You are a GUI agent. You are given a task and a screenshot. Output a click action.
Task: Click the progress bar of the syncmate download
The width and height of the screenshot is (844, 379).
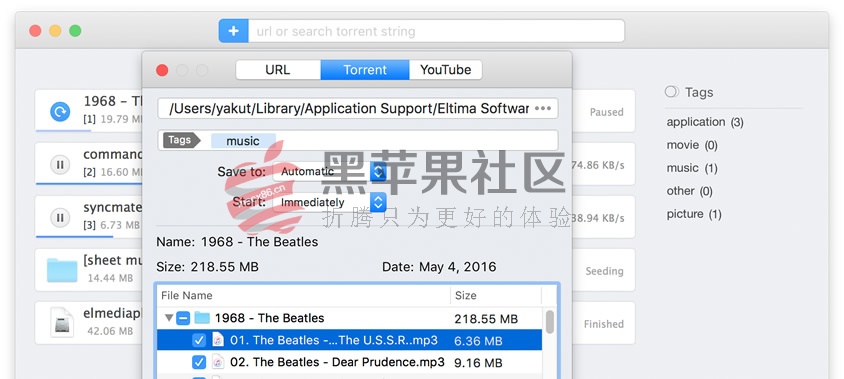pos(74,236)
